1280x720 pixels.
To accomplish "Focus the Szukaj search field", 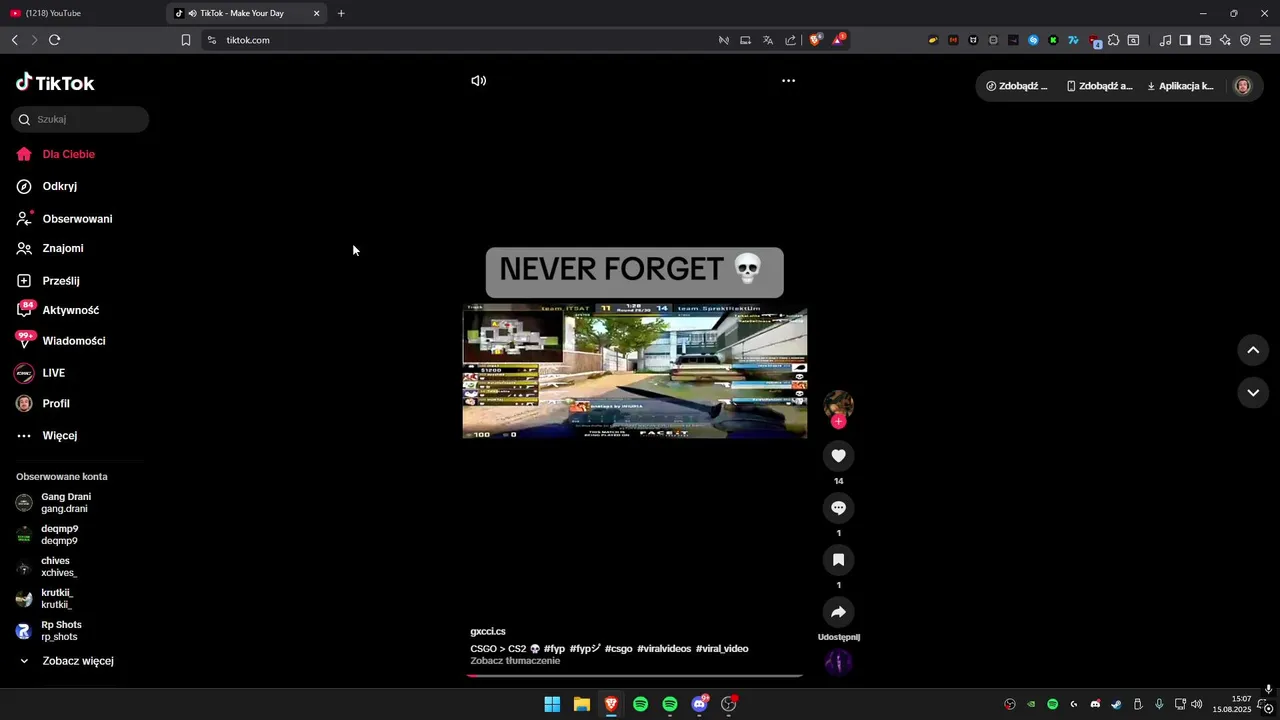I will pos(80,119).
